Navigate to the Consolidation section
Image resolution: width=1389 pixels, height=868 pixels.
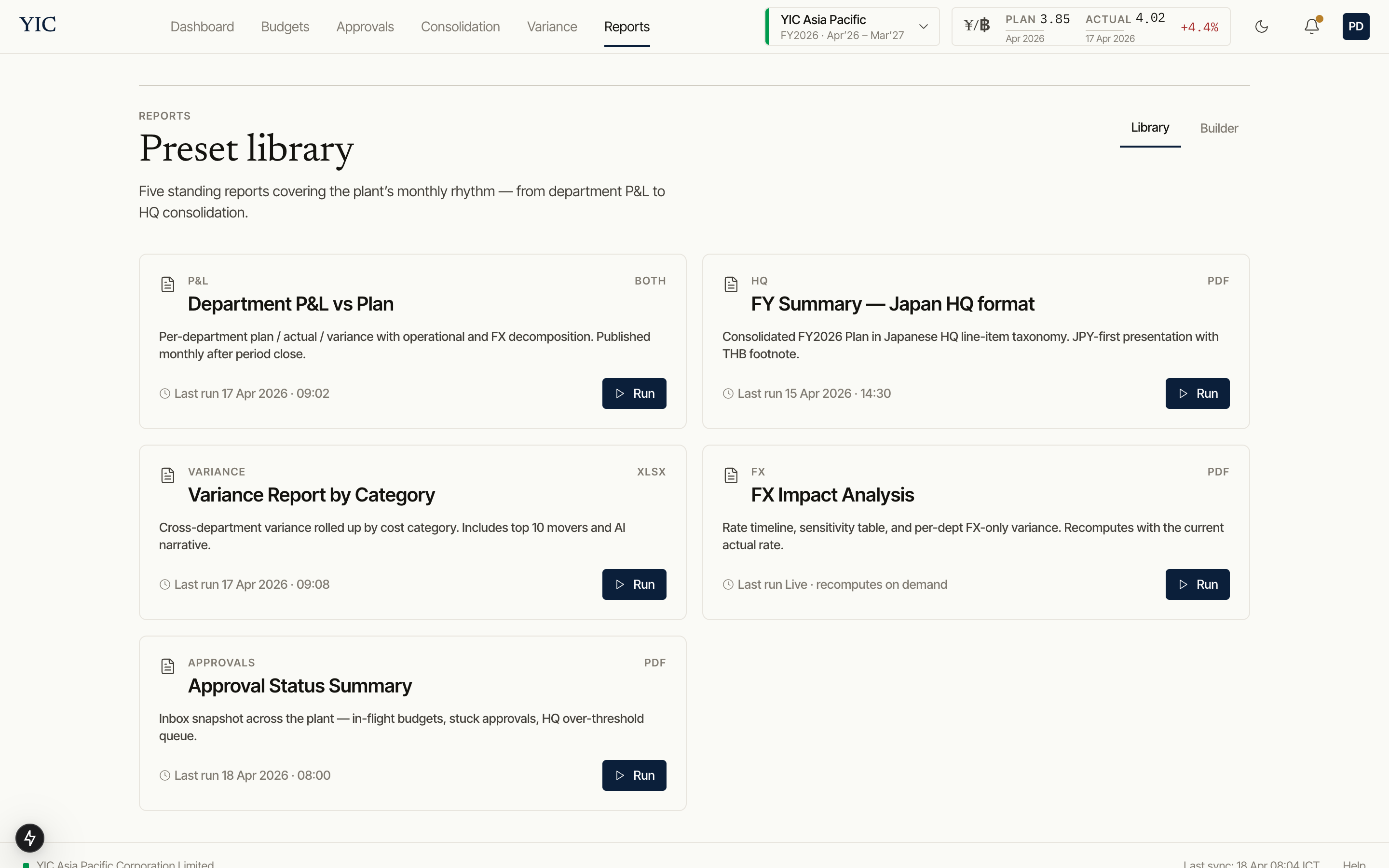click(460, 27)
